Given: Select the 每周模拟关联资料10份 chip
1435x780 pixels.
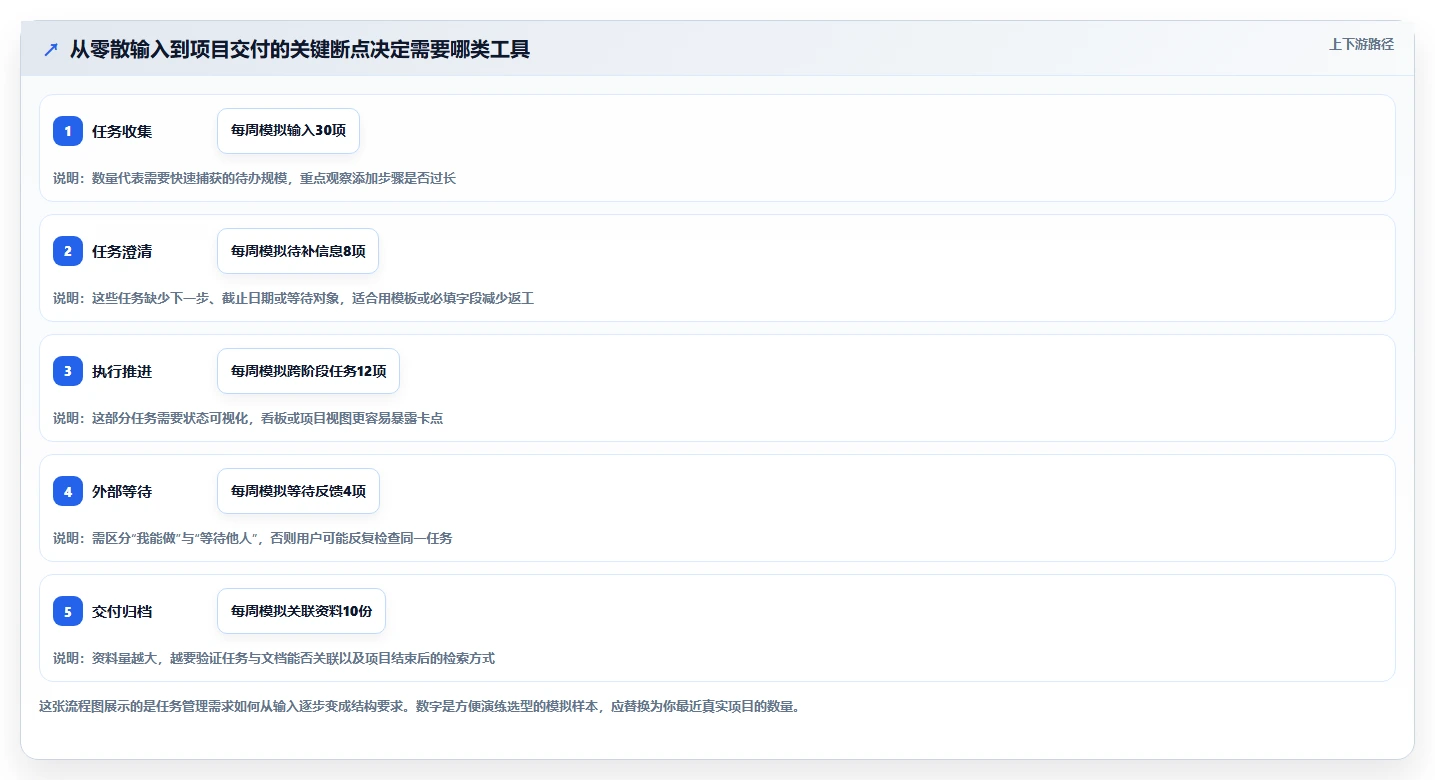Looking at the screenshot, I should click(x=301, y=611).
